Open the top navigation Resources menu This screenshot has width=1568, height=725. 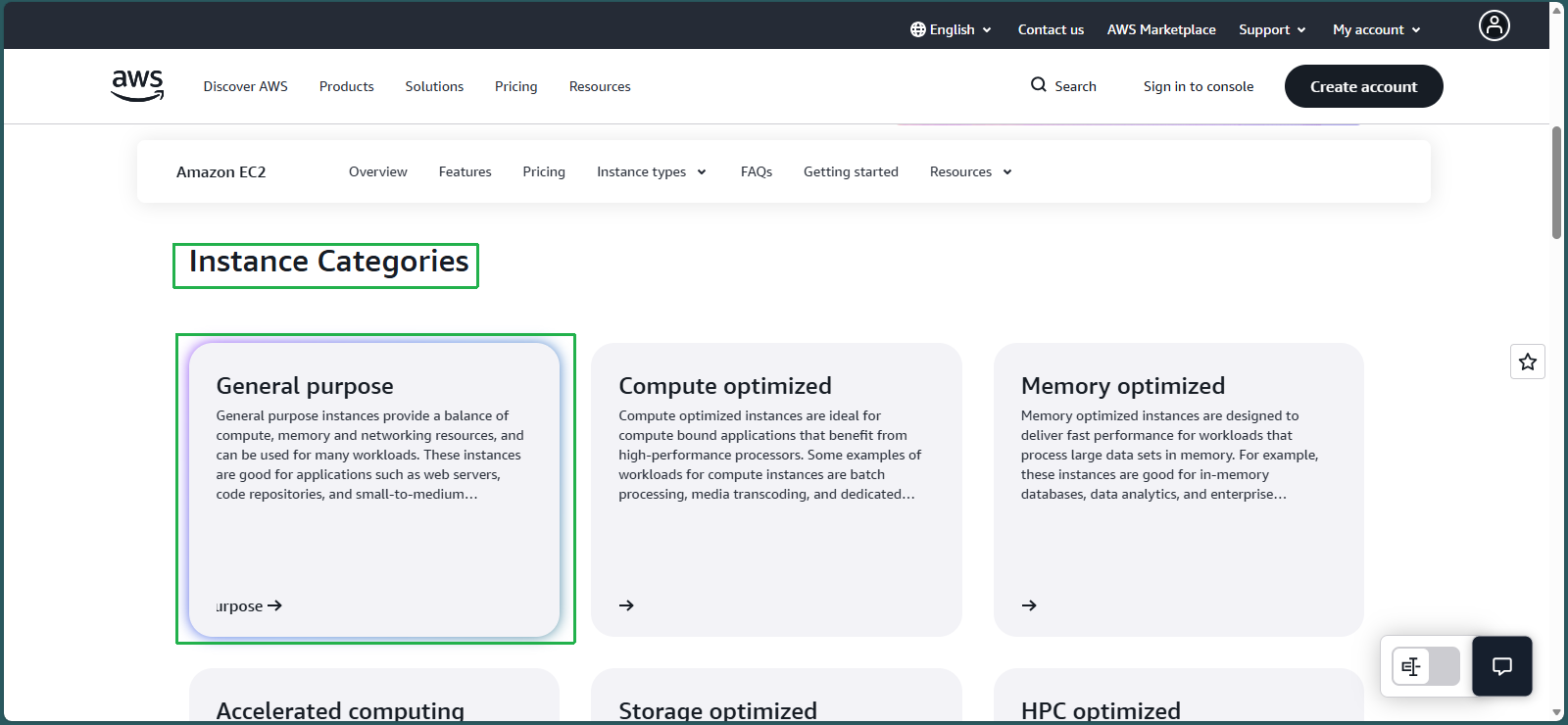pyautogui.click(x=600, y=86)
